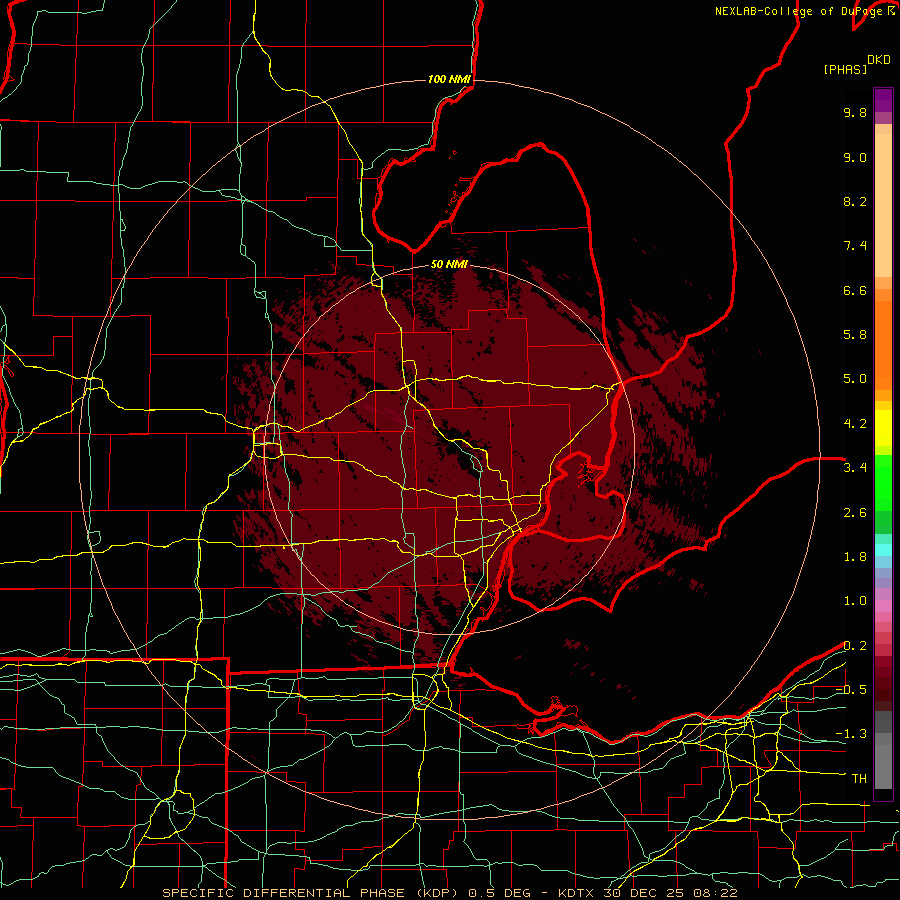Click the 50 NMI range ring label
Image resolution: width=900 pixels, height=900 pixels.
point(449,264)
